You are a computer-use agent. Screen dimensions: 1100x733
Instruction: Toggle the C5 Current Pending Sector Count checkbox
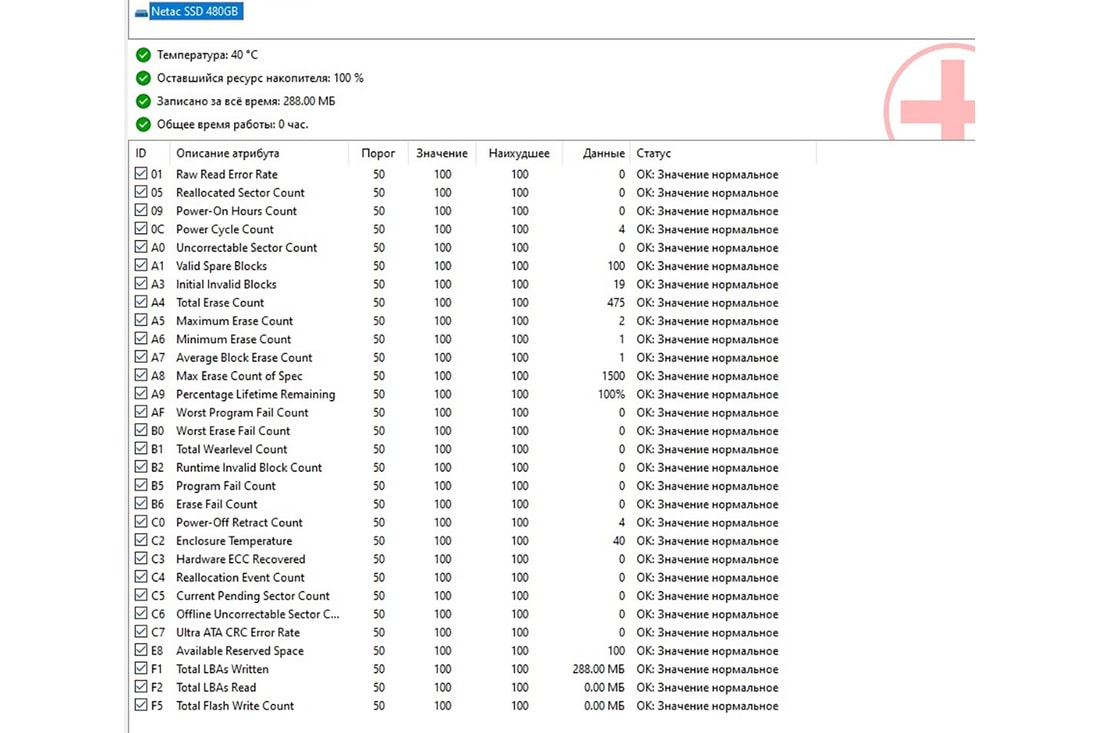141,595
